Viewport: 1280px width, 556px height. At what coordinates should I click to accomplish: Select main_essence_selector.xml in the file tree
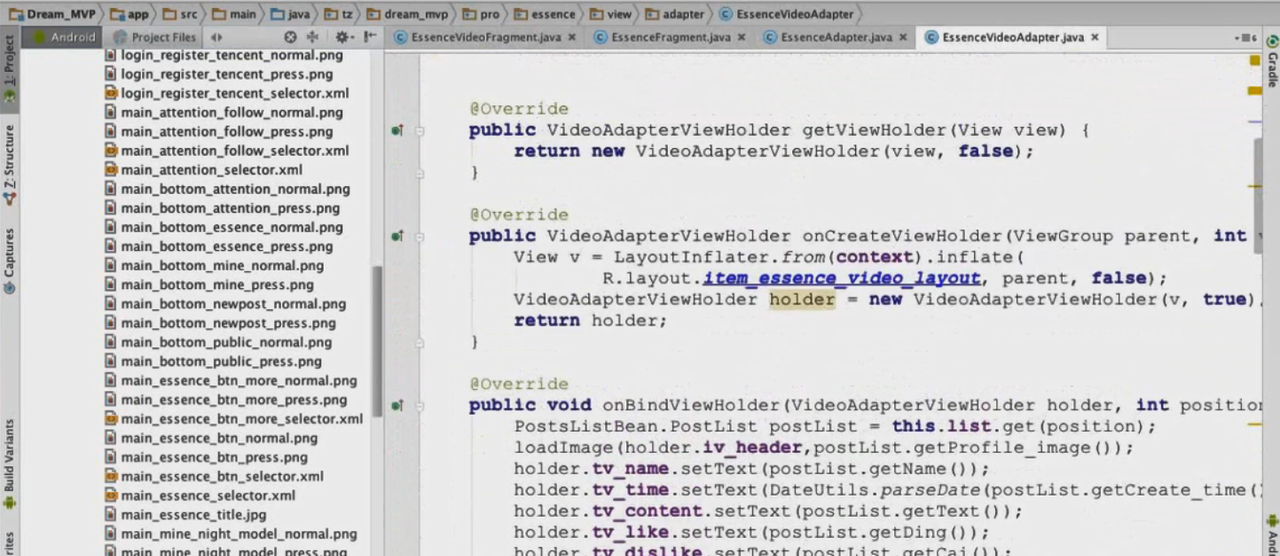tap(207, 495)
